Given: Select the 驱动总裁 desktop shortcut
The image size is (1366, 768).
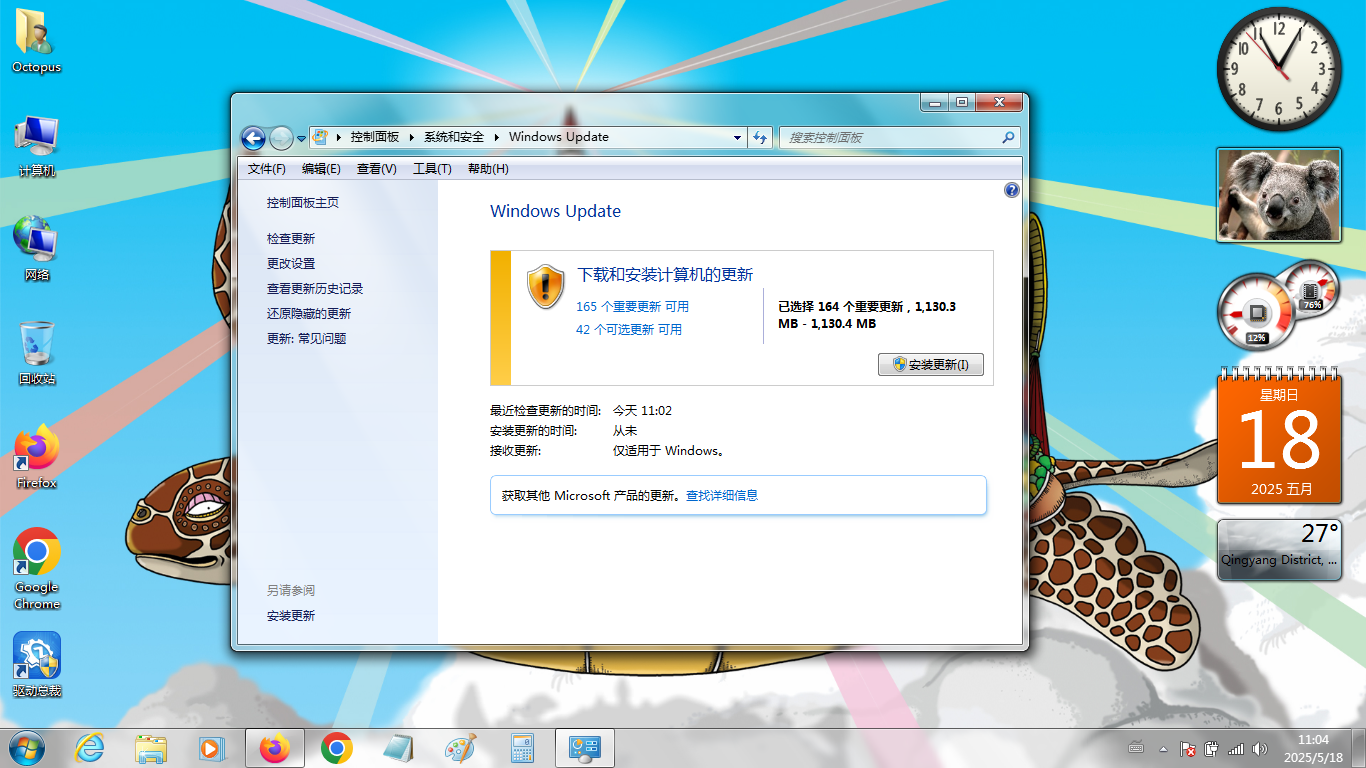Looking at the screenshot, I should 36,665.
